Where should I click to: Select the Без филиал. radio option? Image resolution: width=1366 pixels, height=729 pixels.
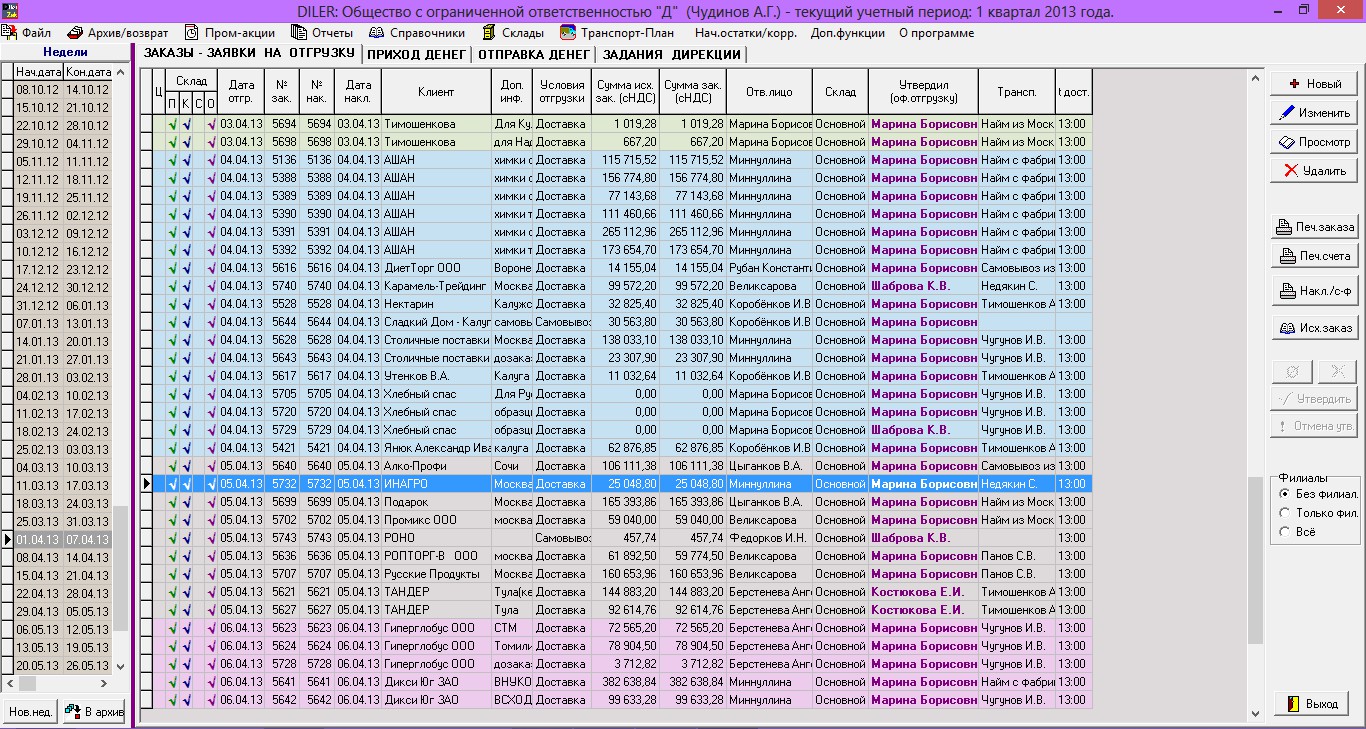click(x=1318, y=494)
